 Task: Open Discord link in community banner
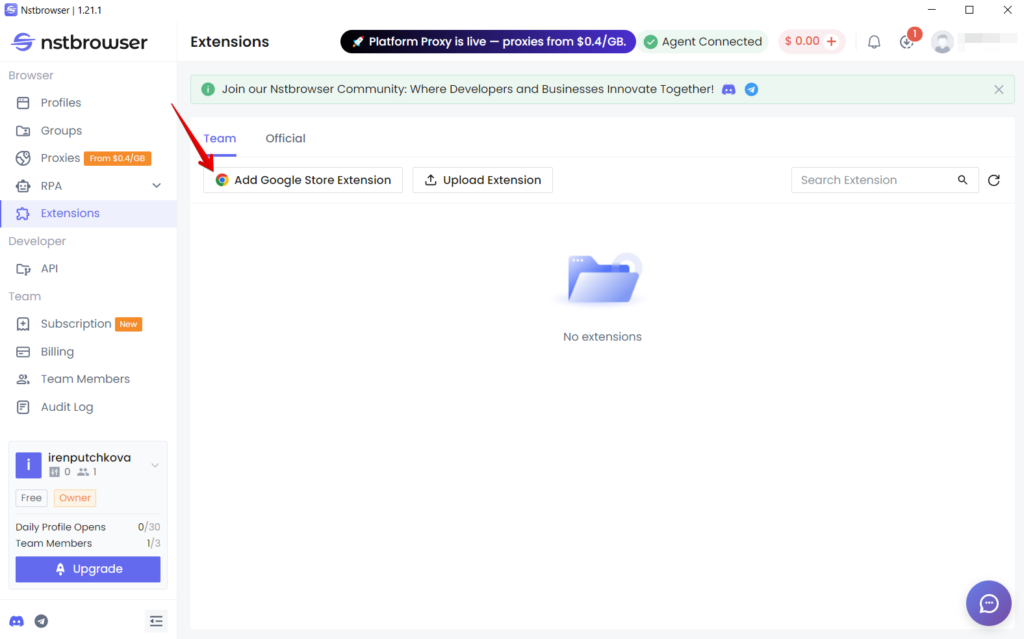(x=729, y=90)
